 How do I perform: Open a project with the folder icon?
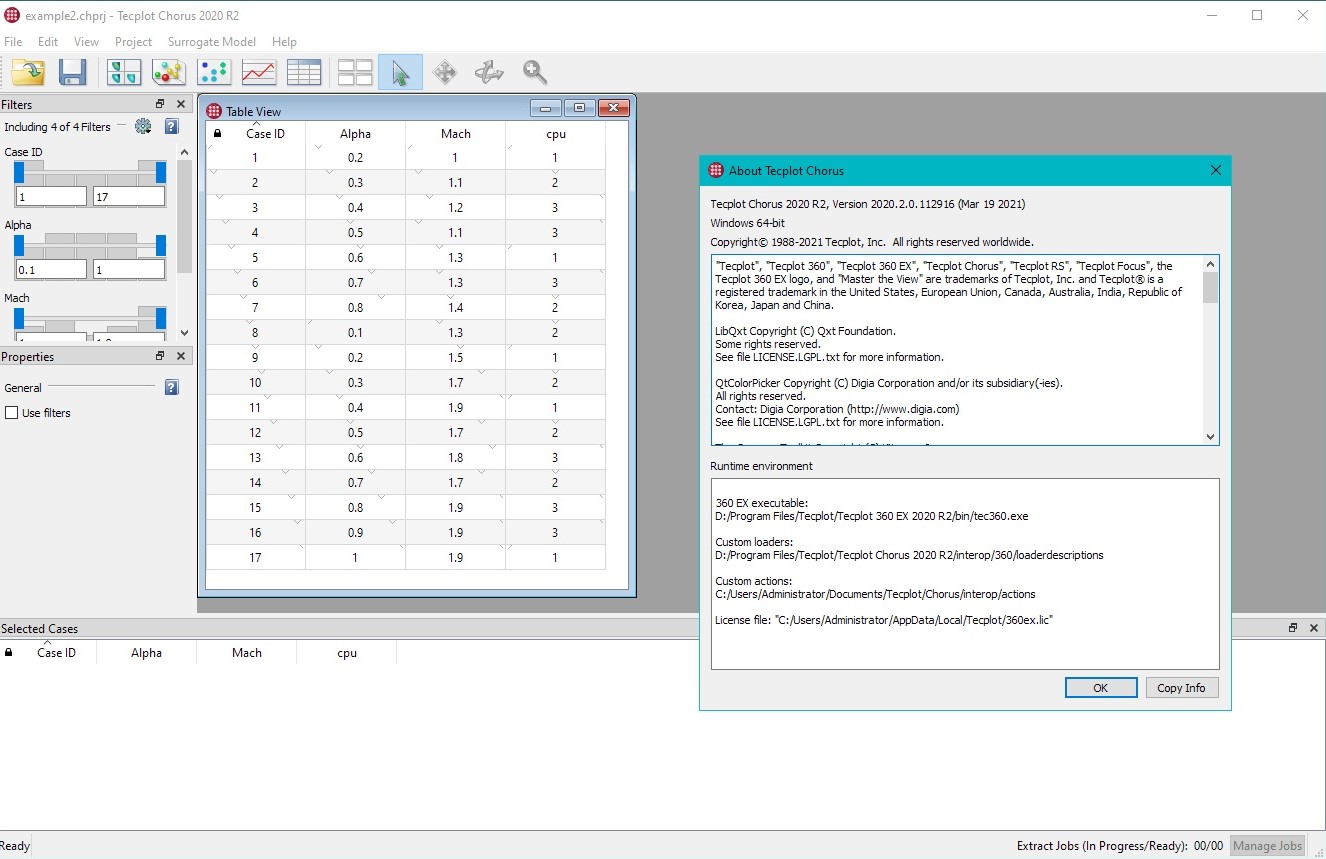coord(29,72)
